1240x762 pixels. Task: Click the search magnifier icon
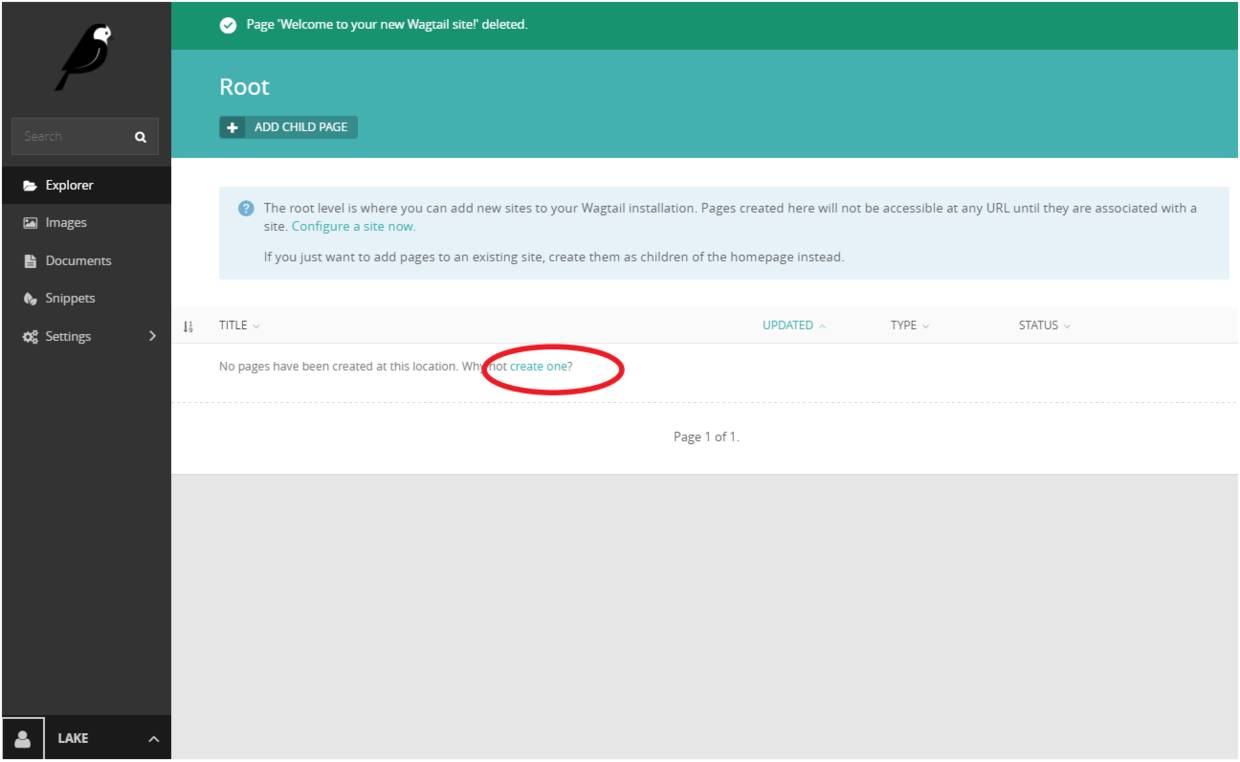click(140, 137)
